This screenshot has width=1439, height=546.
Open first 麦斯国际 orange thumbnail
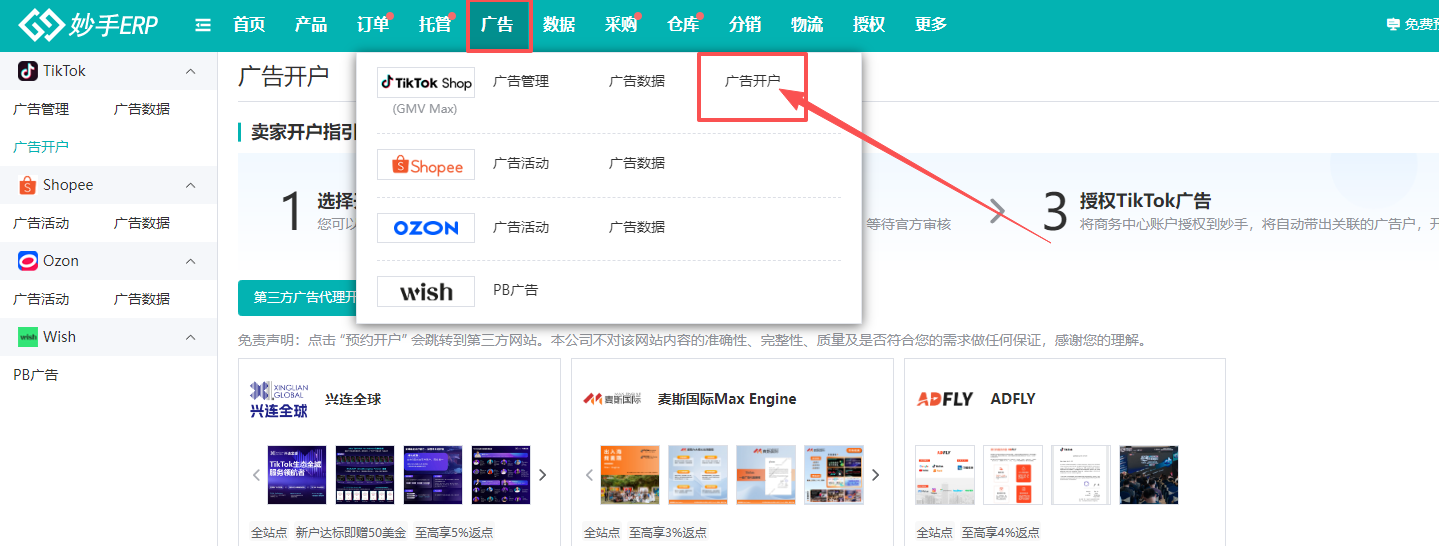coord(630,475)
